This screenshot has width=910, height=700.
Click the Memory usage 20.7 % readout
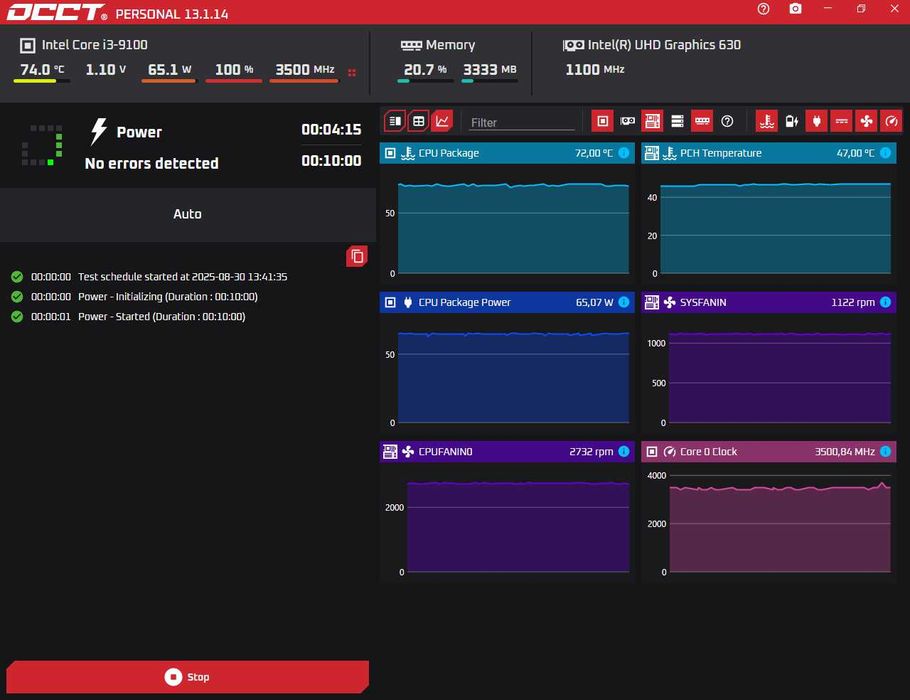425,70
